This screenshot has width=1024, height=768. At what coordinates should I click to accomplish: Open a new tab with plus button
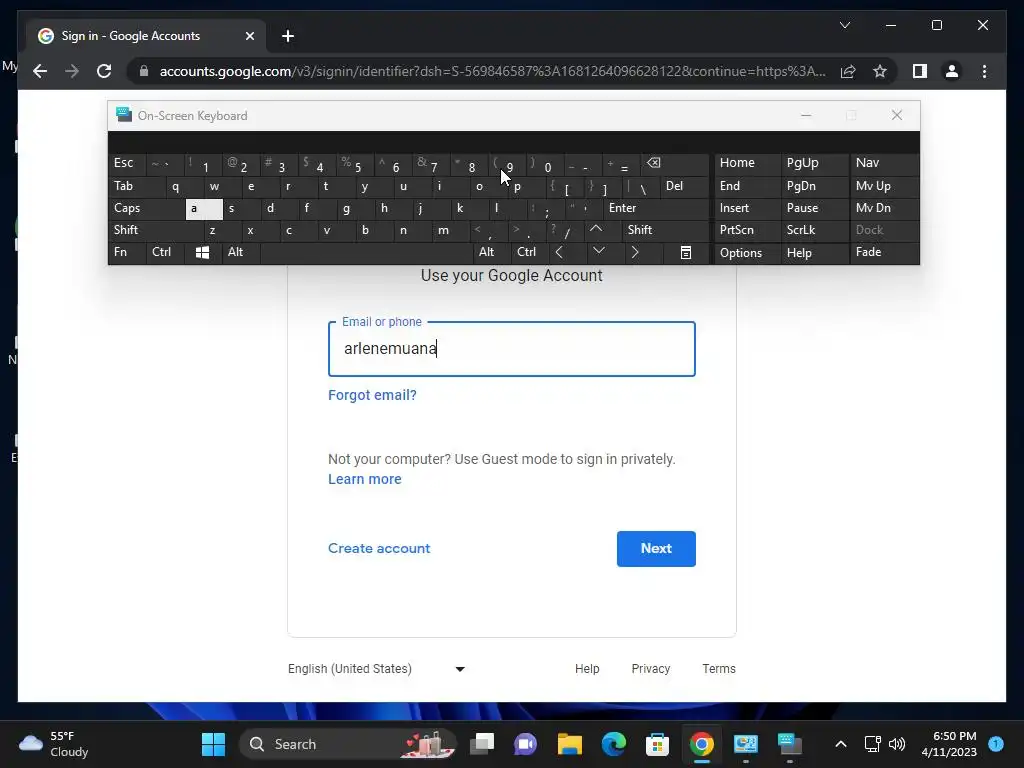tap(288, 36)
